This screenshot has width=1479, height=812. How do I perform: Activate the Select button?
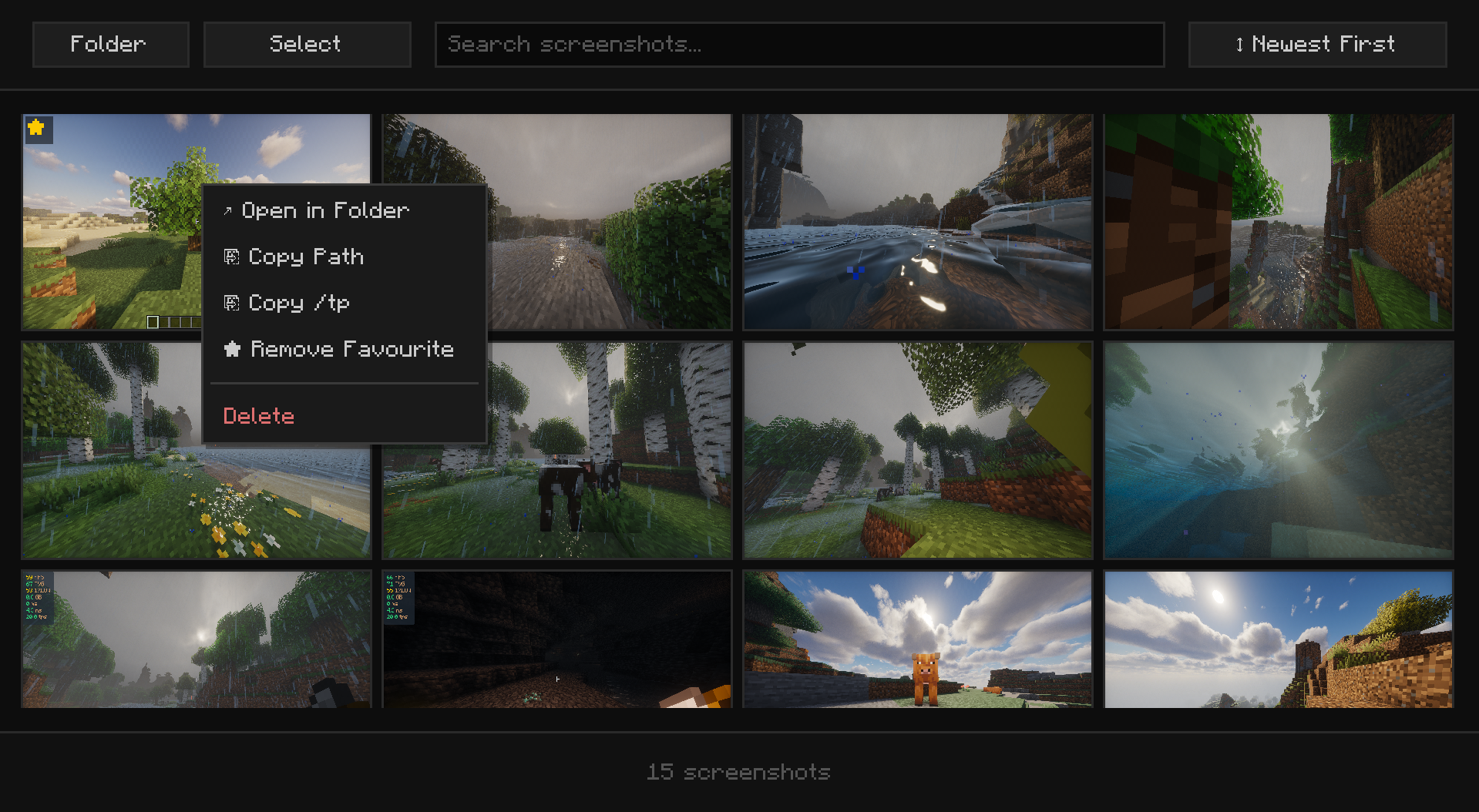[307, 45]
